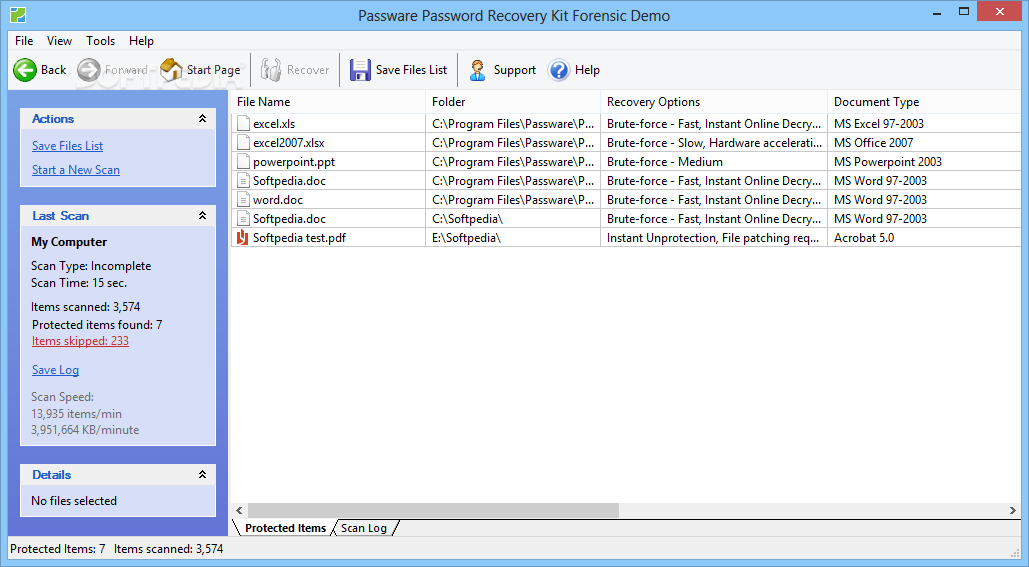Collapse the Last Scan panel
Screen dimensions: 1029x567
coord(202,216)
